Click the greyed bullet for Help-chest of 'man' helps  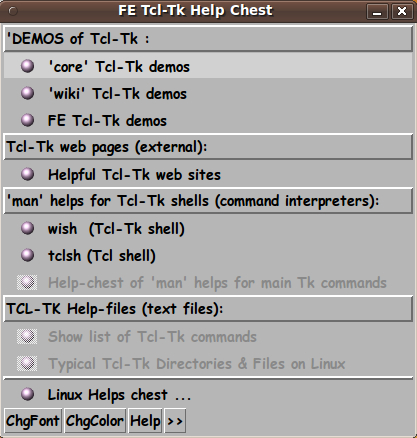pyautogui.click(x=27, y=282)
